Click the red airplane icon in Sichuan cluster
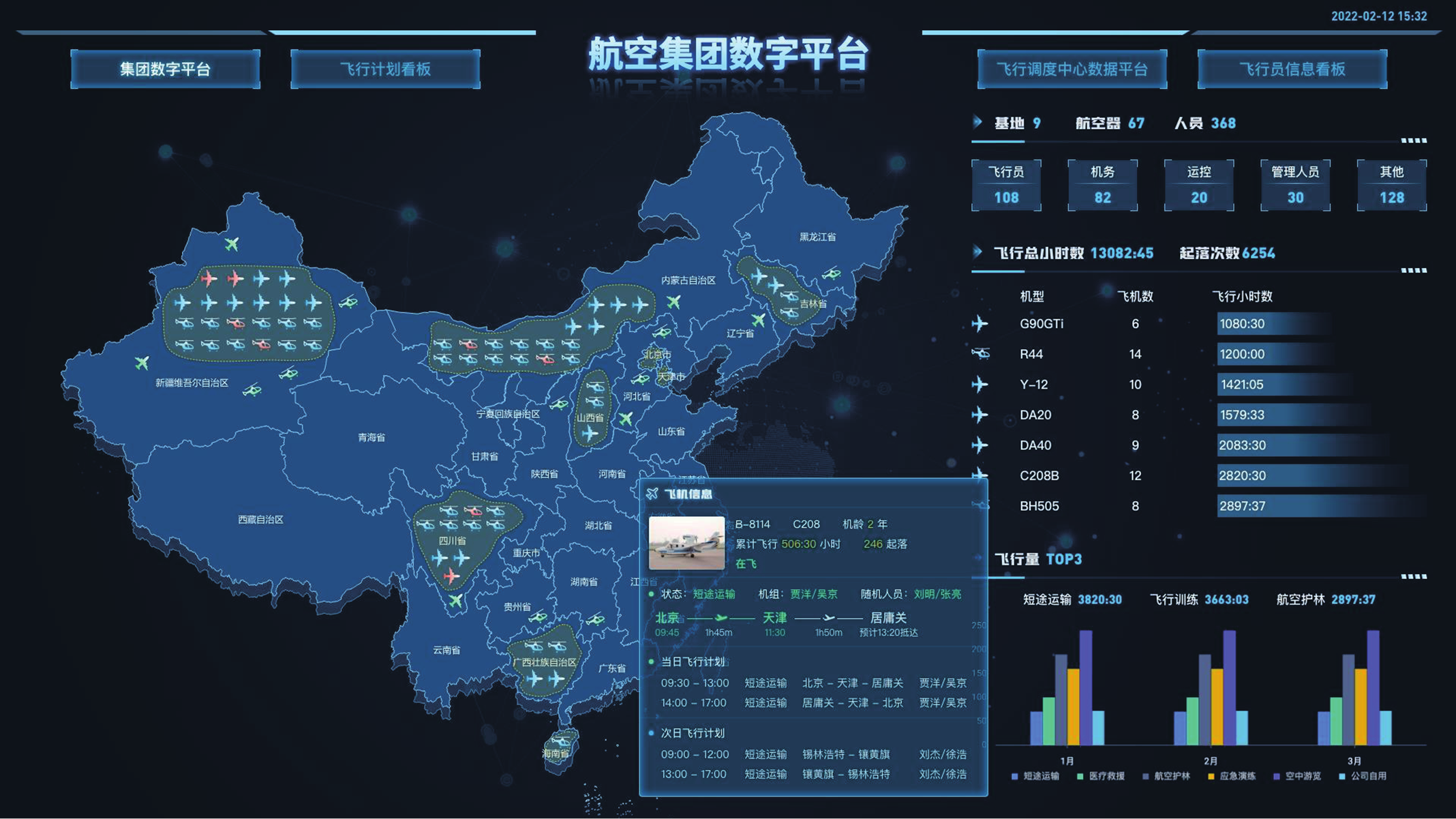1456x819 pixels. pos(451,577)
